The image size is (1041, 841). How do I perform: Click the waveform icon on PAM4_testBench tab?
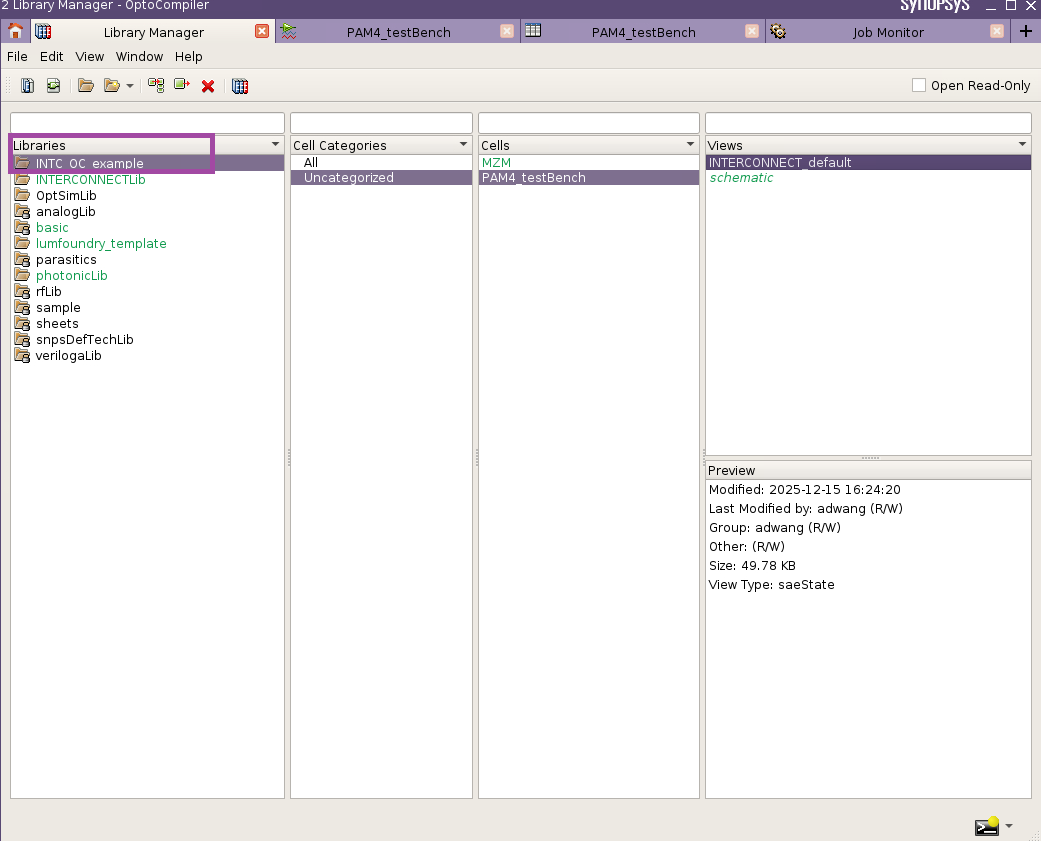point(288,31)
